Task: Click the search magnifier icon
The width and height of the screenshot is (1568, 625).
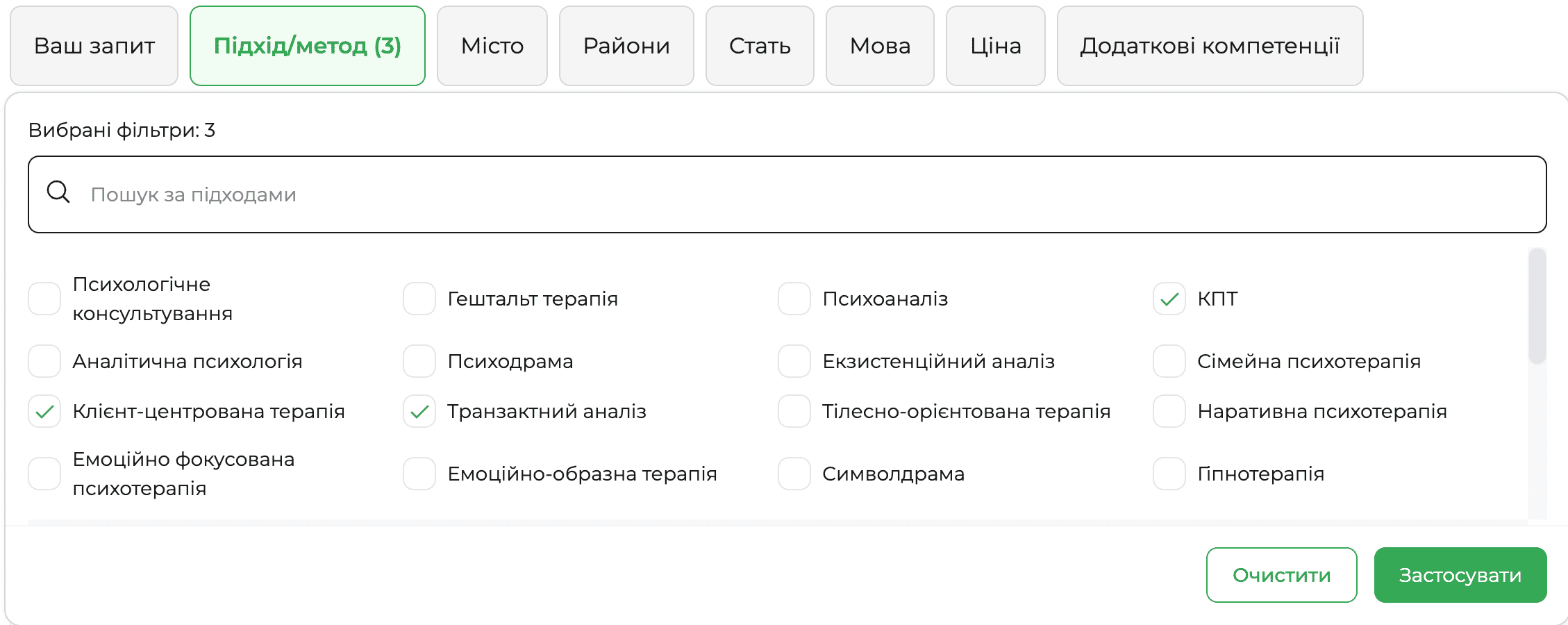Action: 58,192
